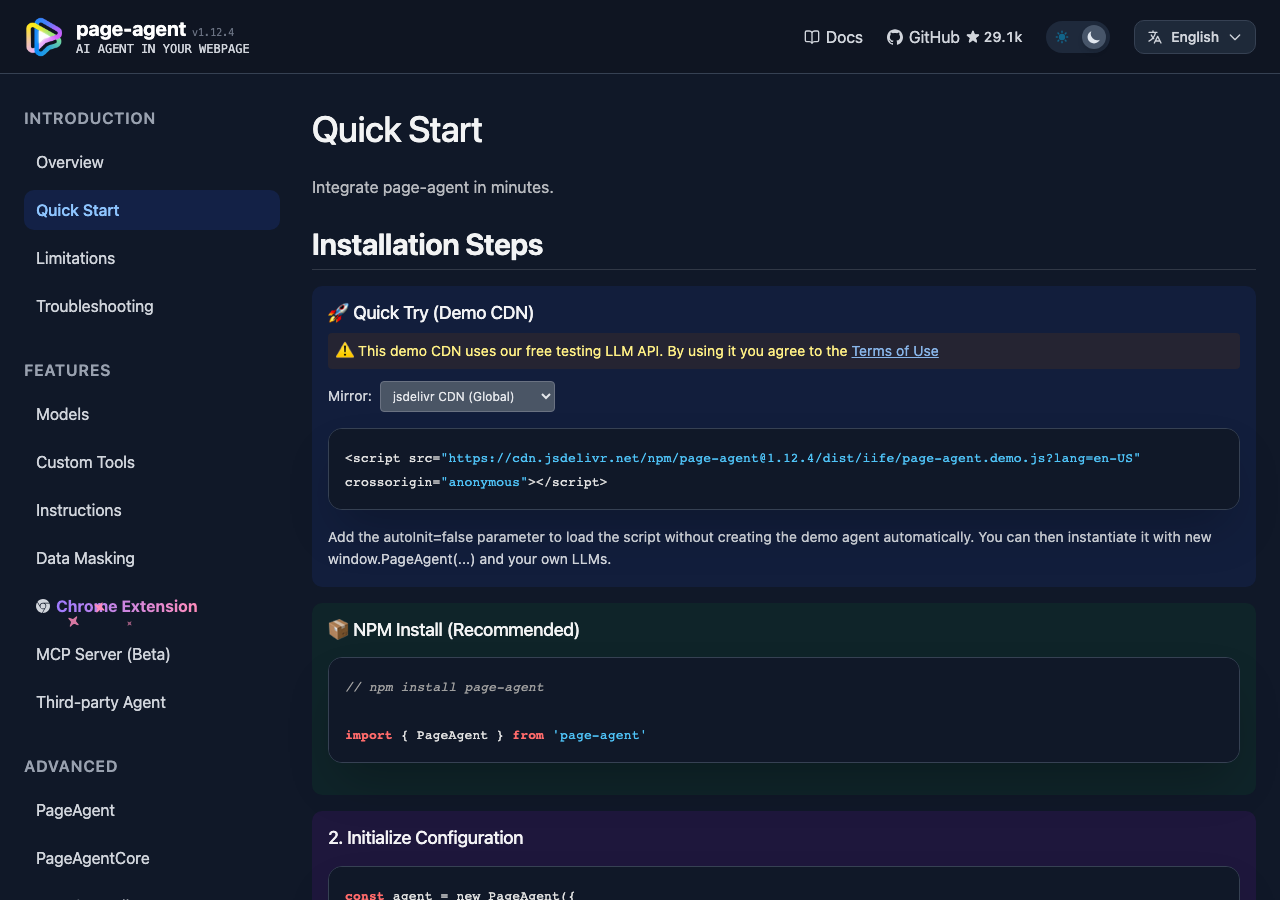Viewport: 1280px width, 900px height.
Task: Click the translate language icon
Action: (1155, 37)
